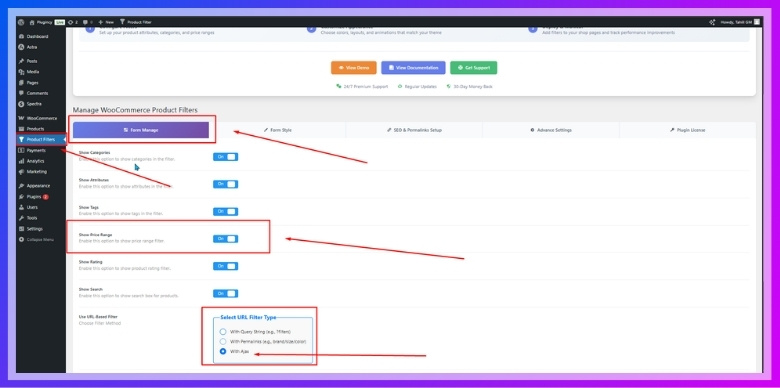This screenshot has width=780, height=388.
Task: Open the Advance Settings tab
Action: (x=551, y=130)
